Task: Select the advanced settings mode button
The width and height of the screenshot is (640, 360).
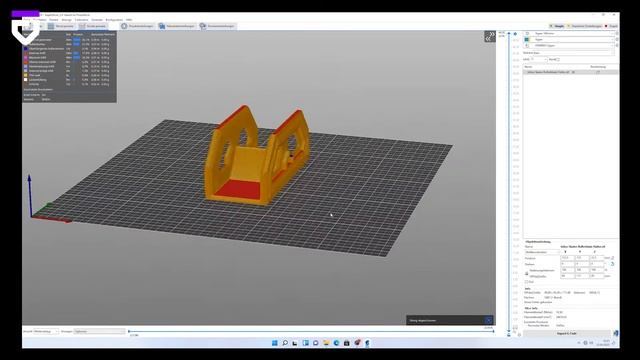Action: pyautogui.click(x=584, y=26)
